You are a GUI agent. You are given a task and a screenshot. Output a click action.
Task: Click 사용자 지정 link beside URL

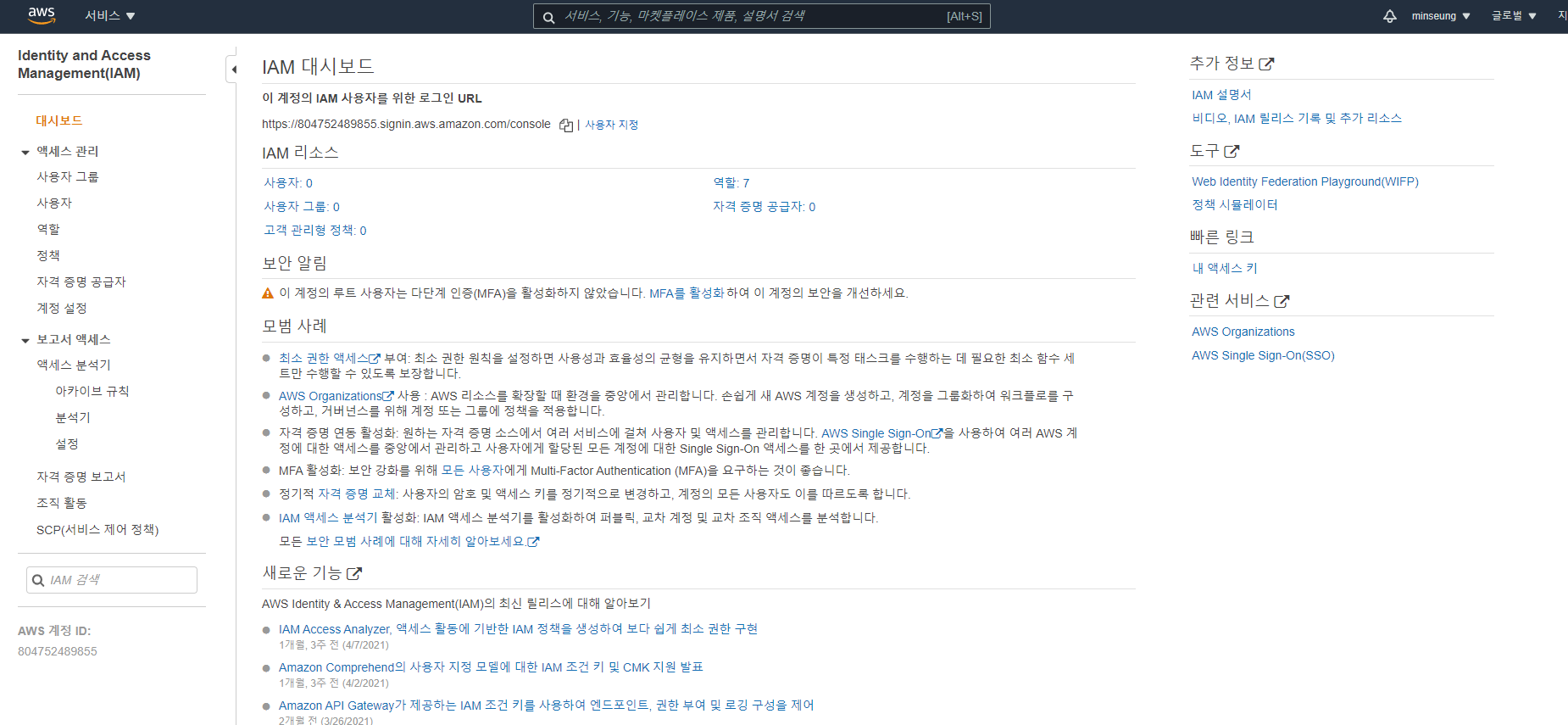[x=611, y=125]
